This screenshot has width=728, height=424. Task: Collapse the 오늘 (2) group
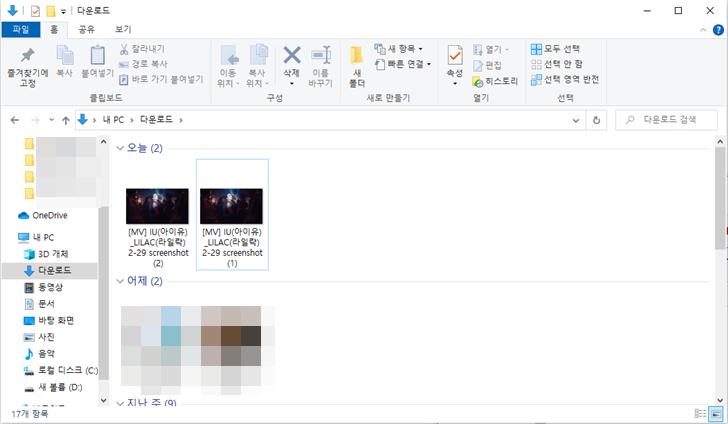tap(120, 148)
